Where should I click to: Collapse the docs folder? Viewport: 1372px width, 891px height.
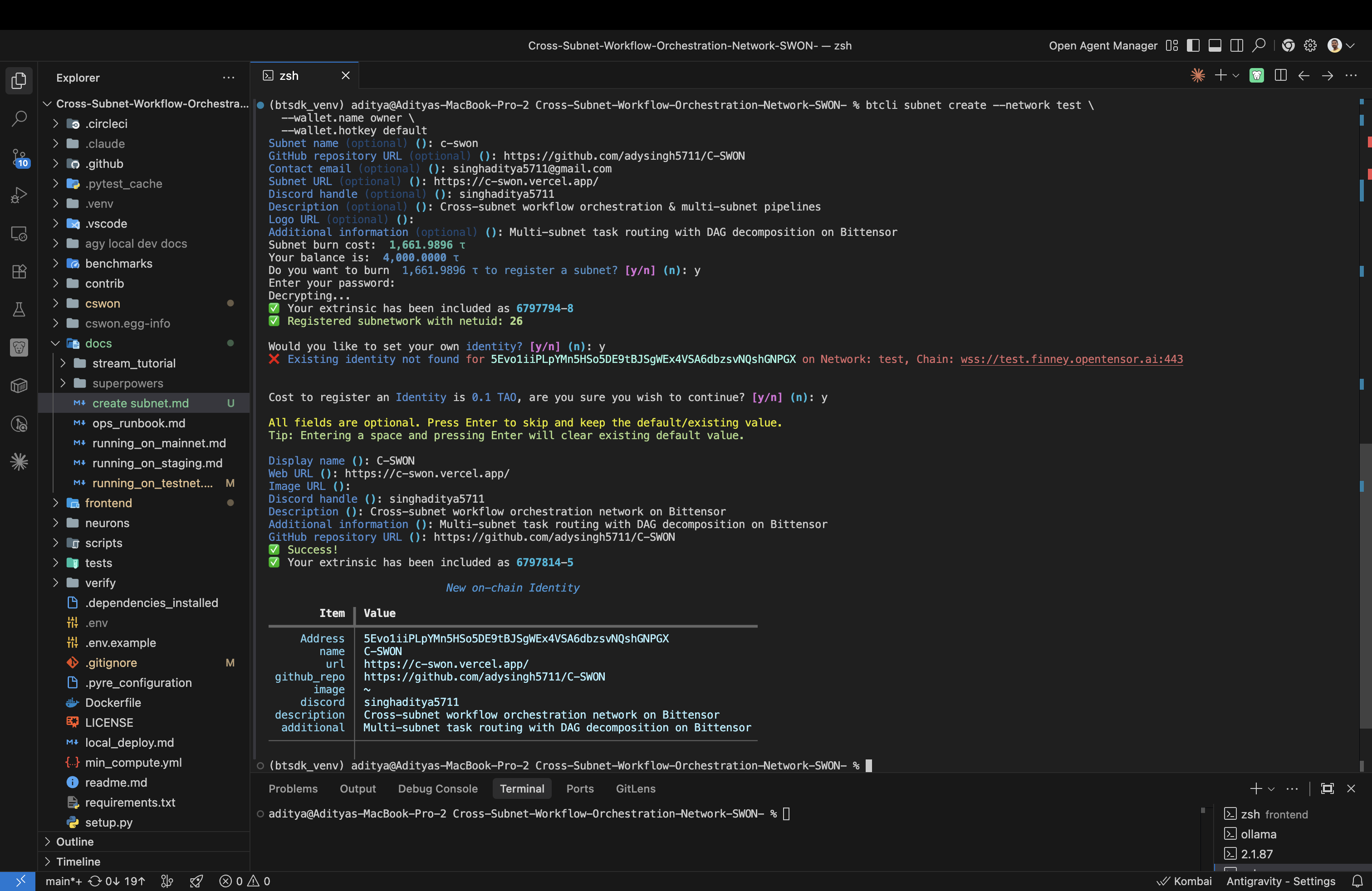coord(55,343)
